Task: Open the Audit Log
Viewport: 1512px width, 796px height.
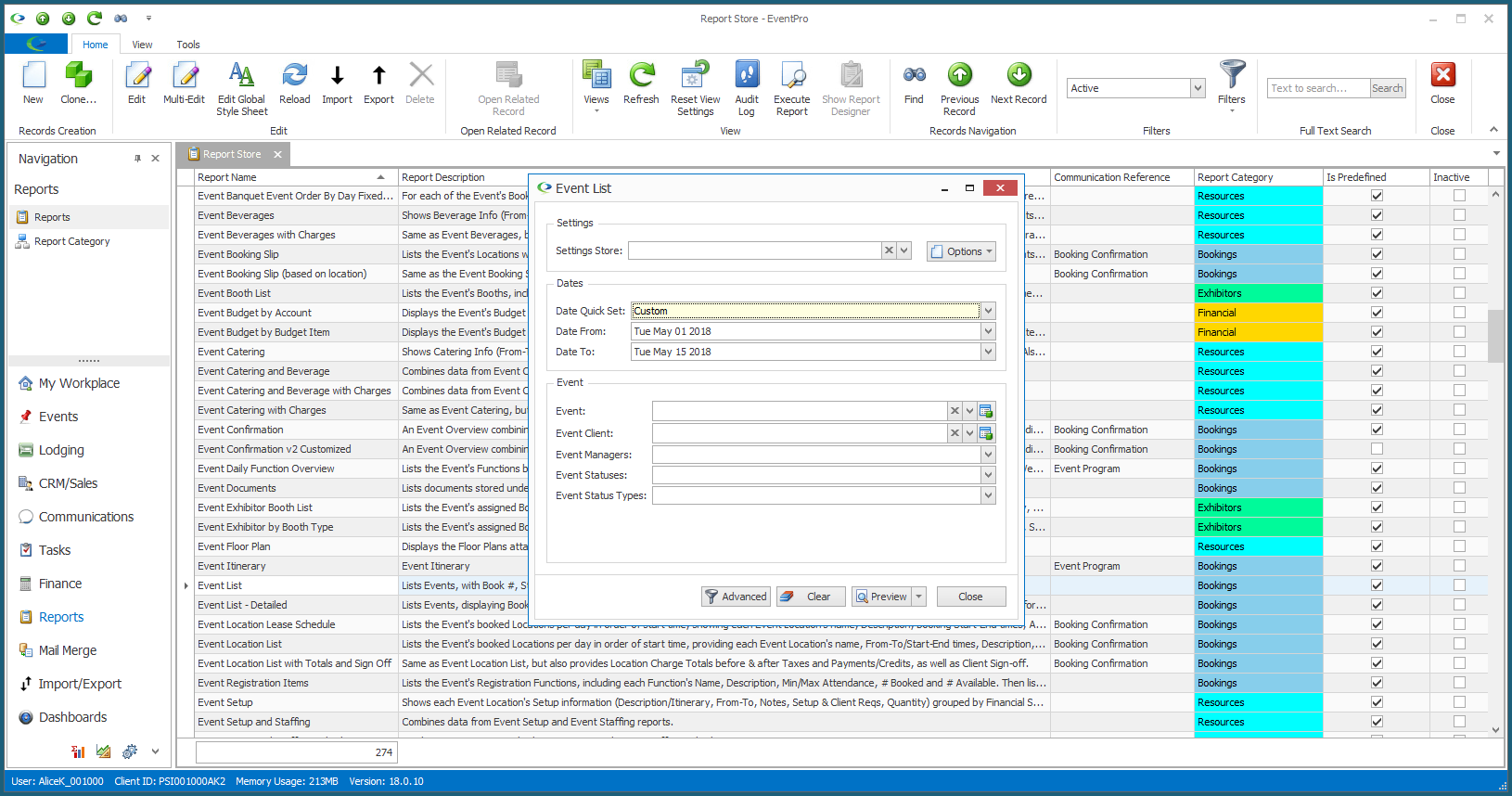Action: (x=747, y=88)
